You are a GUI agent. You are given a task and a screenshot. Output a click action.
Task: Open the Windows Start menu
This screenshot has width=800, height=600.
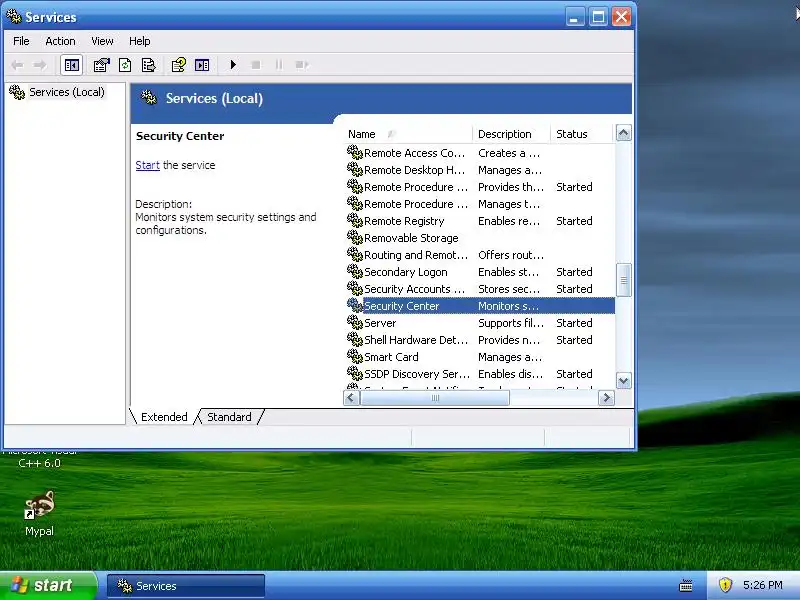[x=47, y=586]
